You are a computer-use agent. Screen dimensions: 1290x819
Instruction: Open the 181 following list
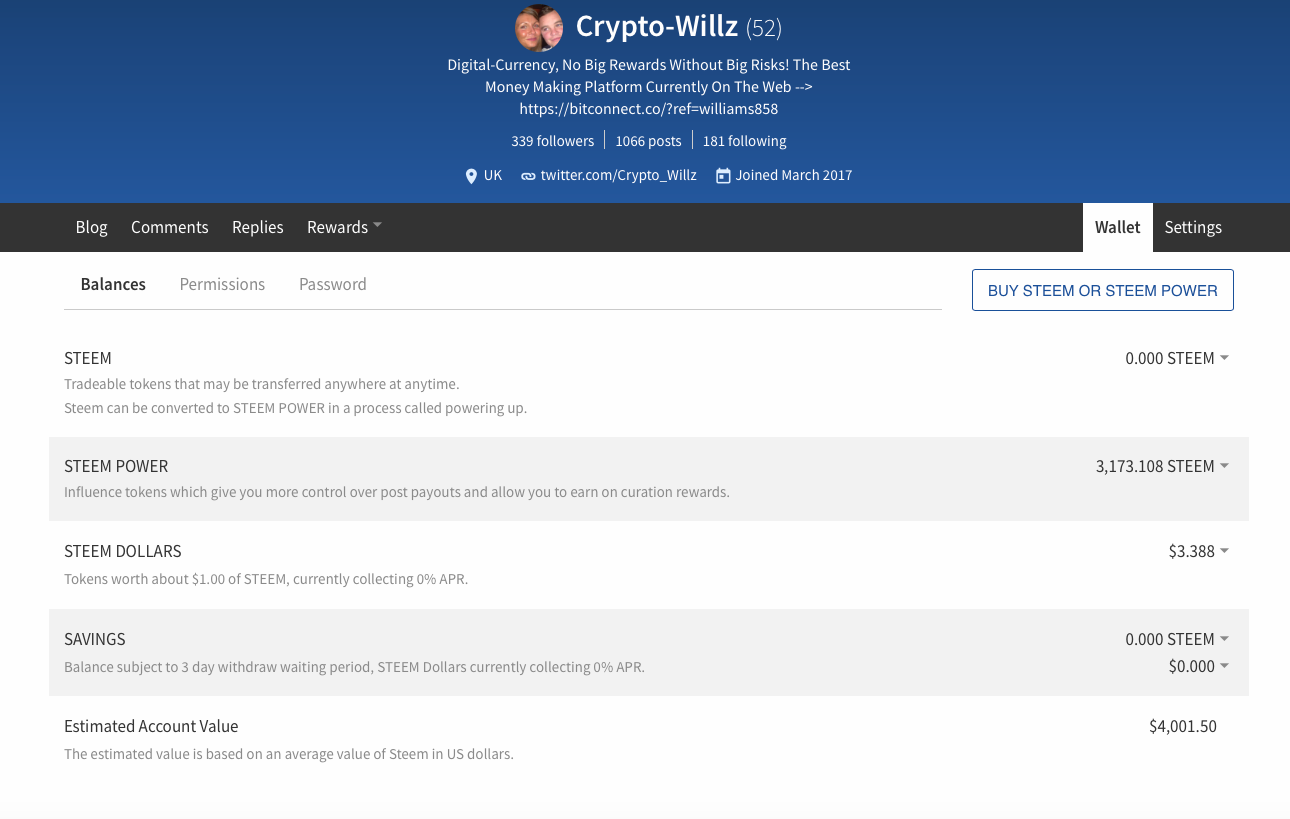coord(744,141)
